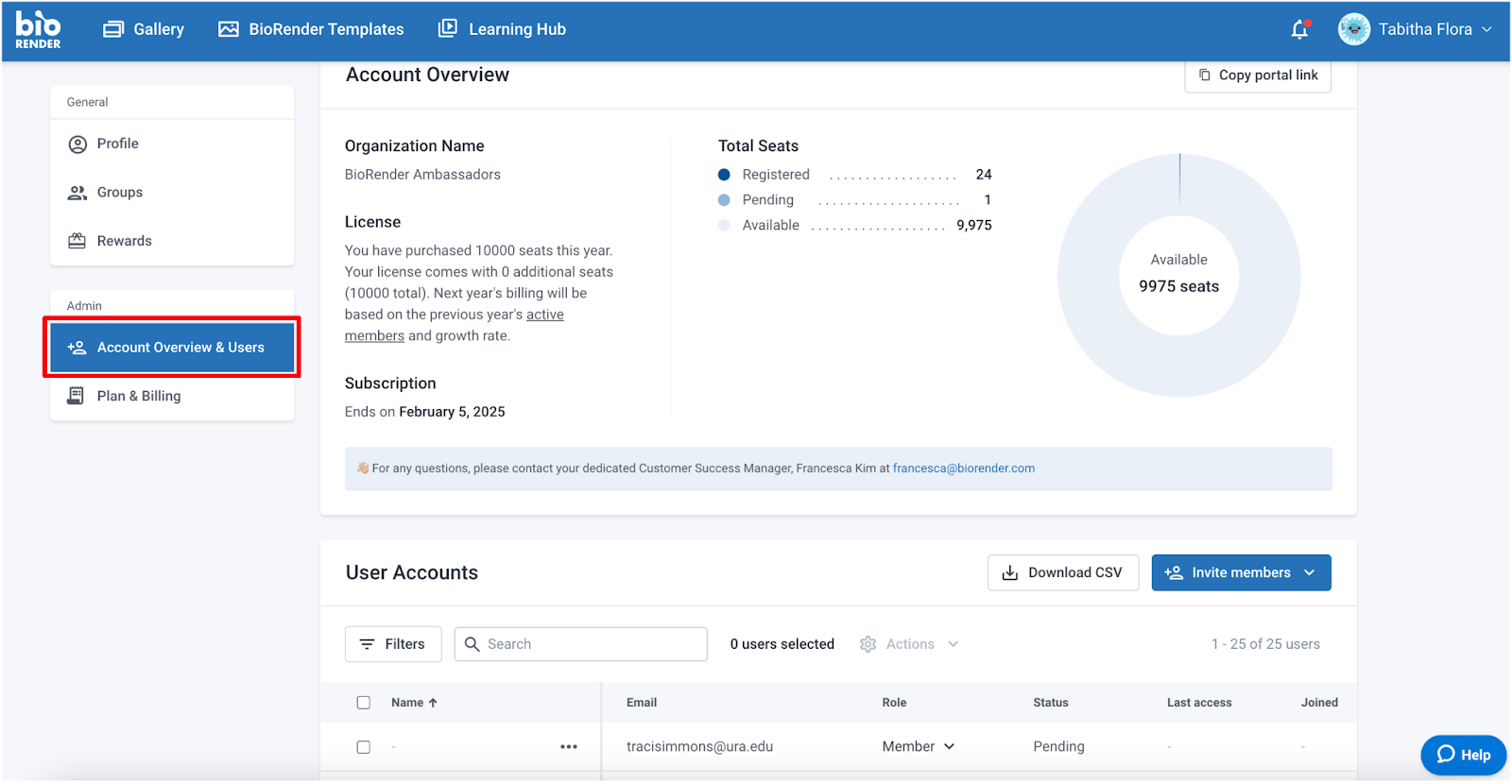Open the Rewards sidebar item

pos(124,241)
